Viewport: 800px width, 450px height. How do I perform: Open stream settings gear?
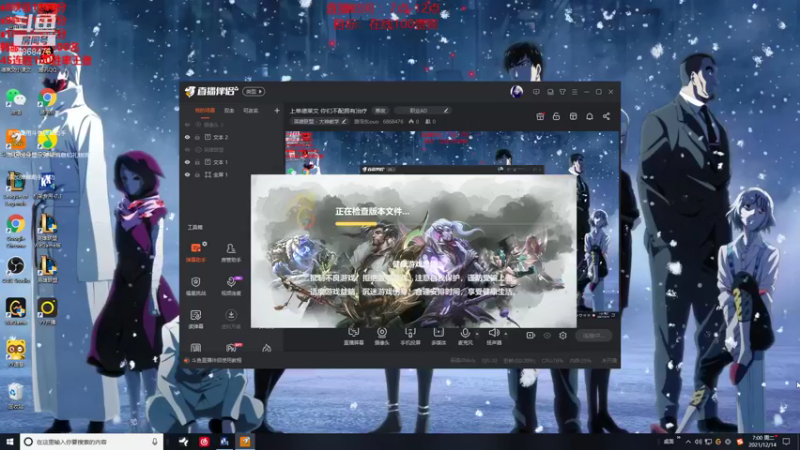563,335
